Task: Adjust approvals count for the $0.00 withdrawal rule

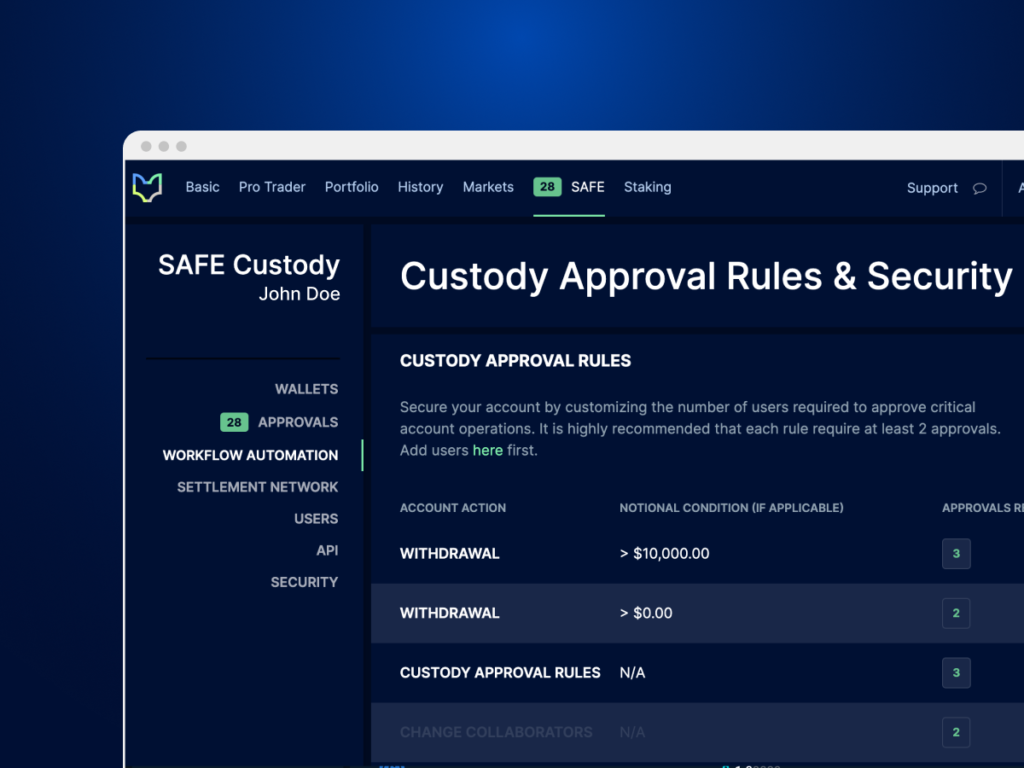Action: pos(956,613)
